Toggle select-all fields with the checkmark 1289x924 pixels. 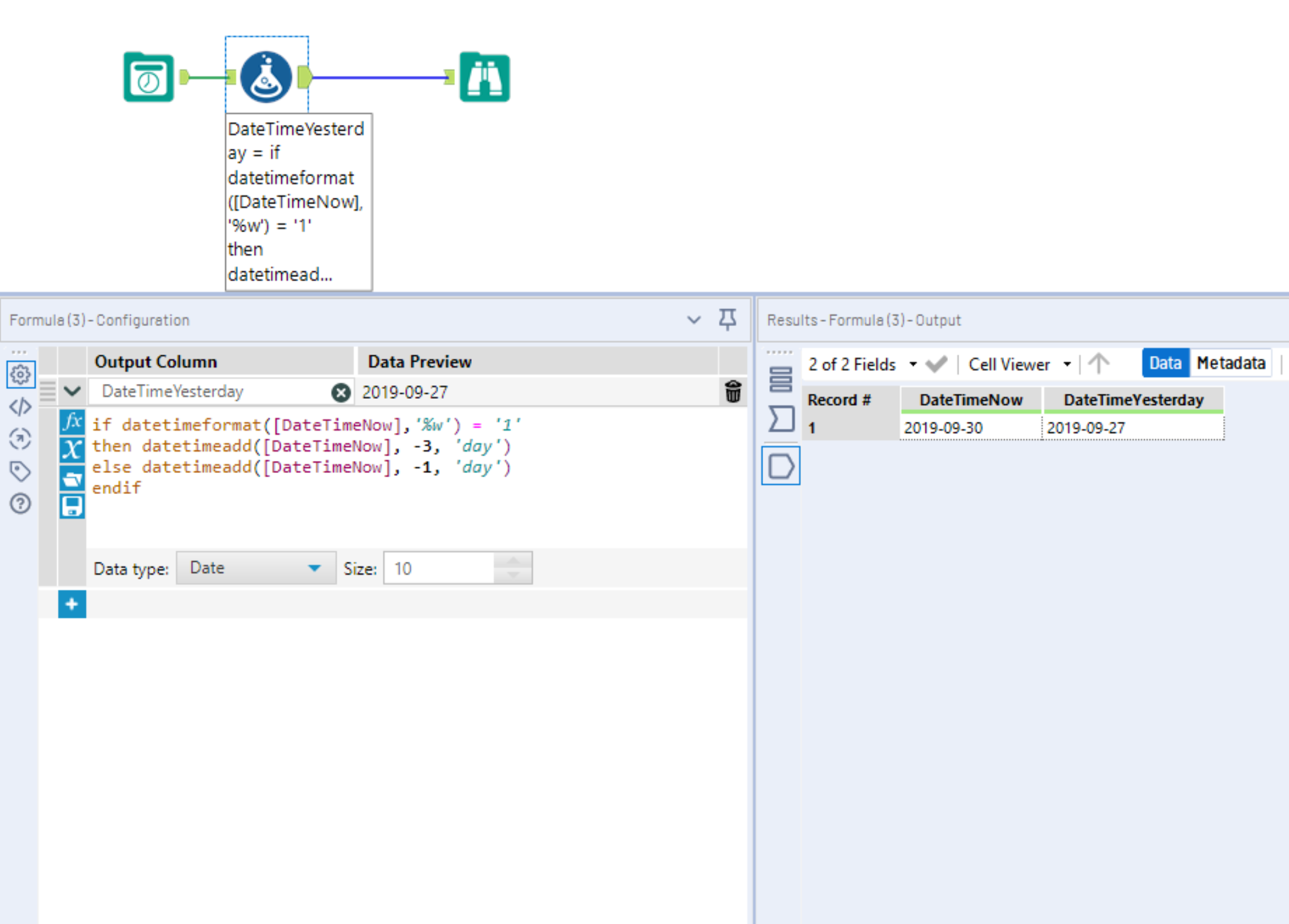pos(936,364)
